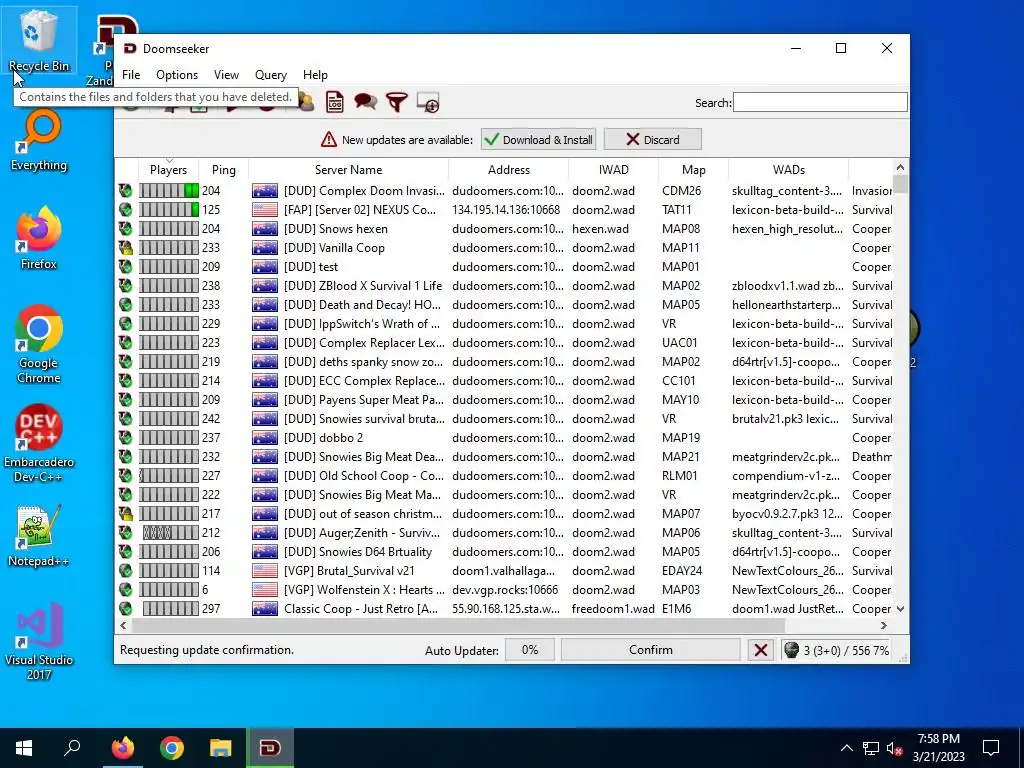Click the Auto Updater 0% progress bar

(530, 650)
